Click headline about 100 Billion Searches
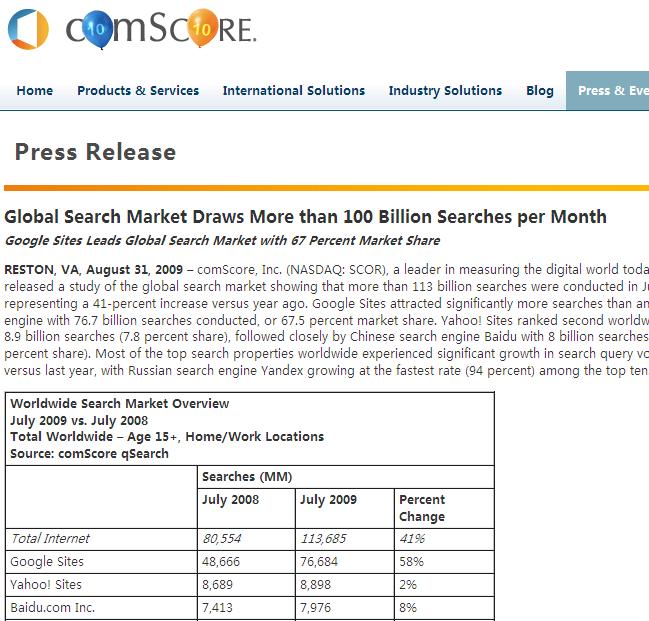The image size is (649, 621). coord(305,217)
